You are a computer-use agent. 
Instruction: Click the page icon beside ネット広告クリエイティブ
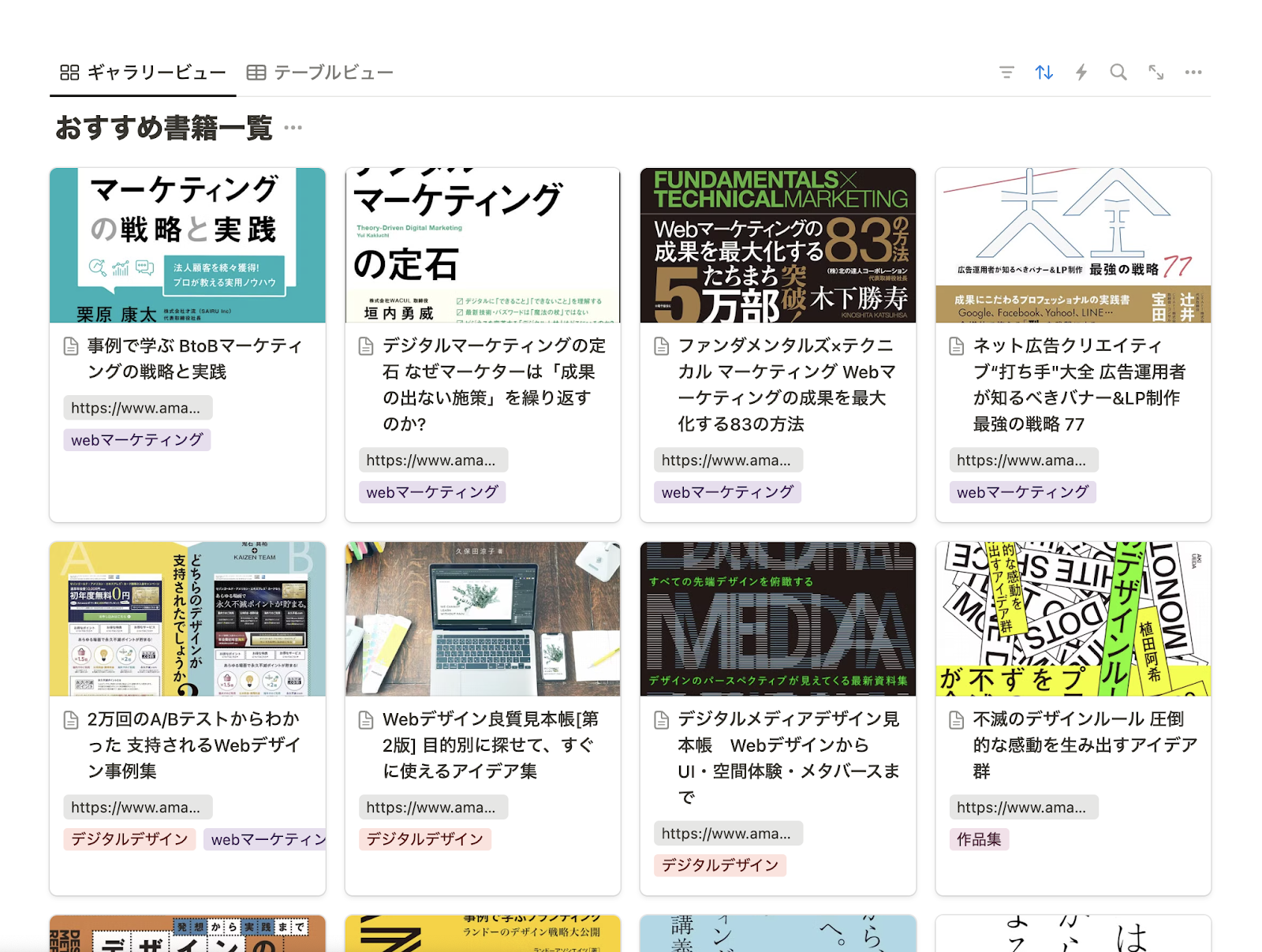[957, 346]
